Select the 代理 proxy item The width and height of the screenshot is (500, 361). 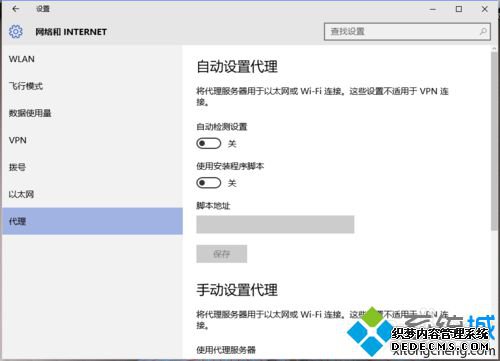pyautogui.click(x=92, y=221)
